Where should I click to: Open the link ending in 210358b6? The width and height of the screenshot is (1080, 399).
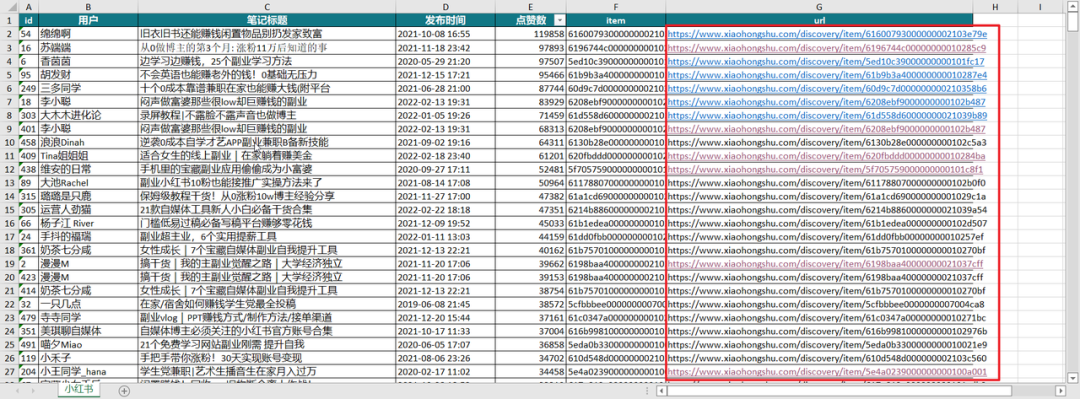click(x=827, y=89)
